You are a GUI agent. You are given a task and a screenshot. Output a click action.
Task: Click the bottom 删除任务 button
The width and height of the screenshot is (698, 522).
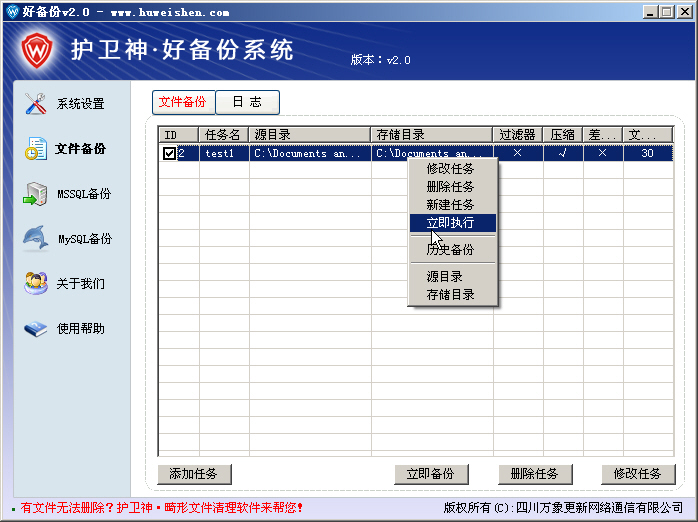click(x=535, y=474)
